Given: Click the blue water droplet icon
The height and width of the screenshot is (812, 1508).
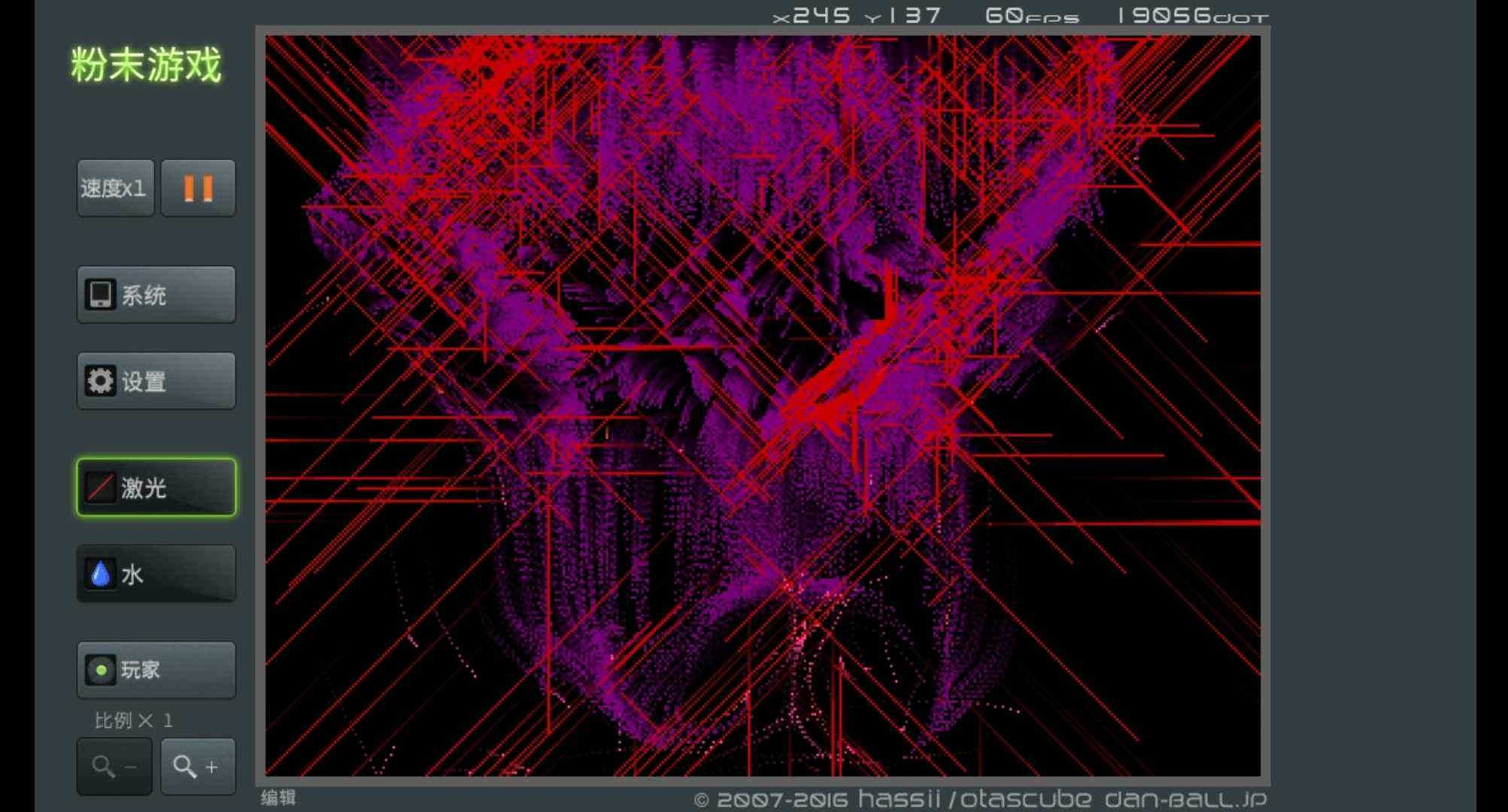Looking at the screenshot, I should [100, 574].
